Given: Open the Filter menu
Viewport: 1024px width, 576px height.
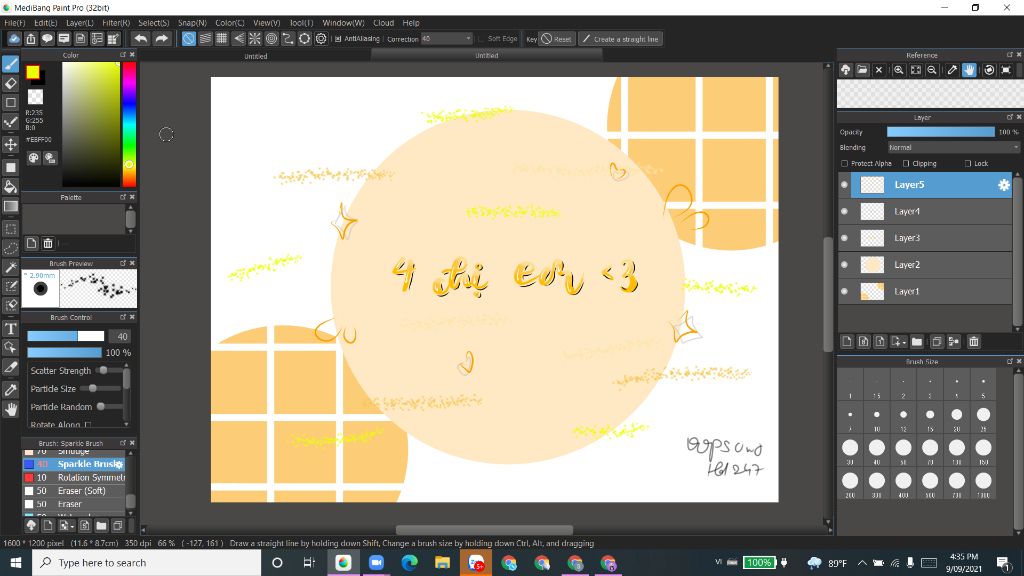Looking at the screenshot, I should [116, 23].
